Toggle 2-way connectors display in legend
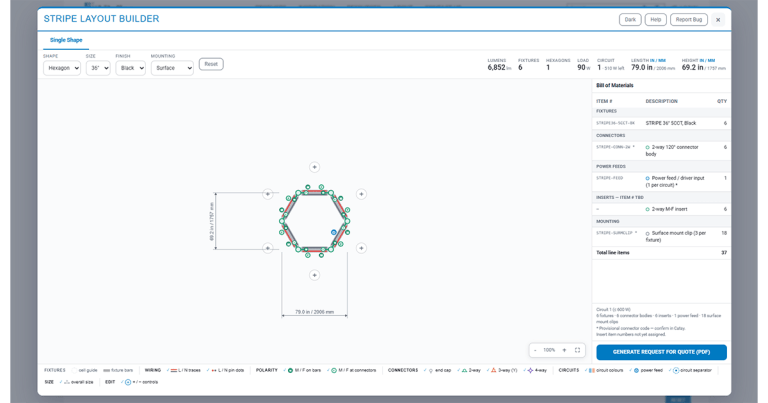768x403 pixels. pyautogui.click(x=470, y=370)
